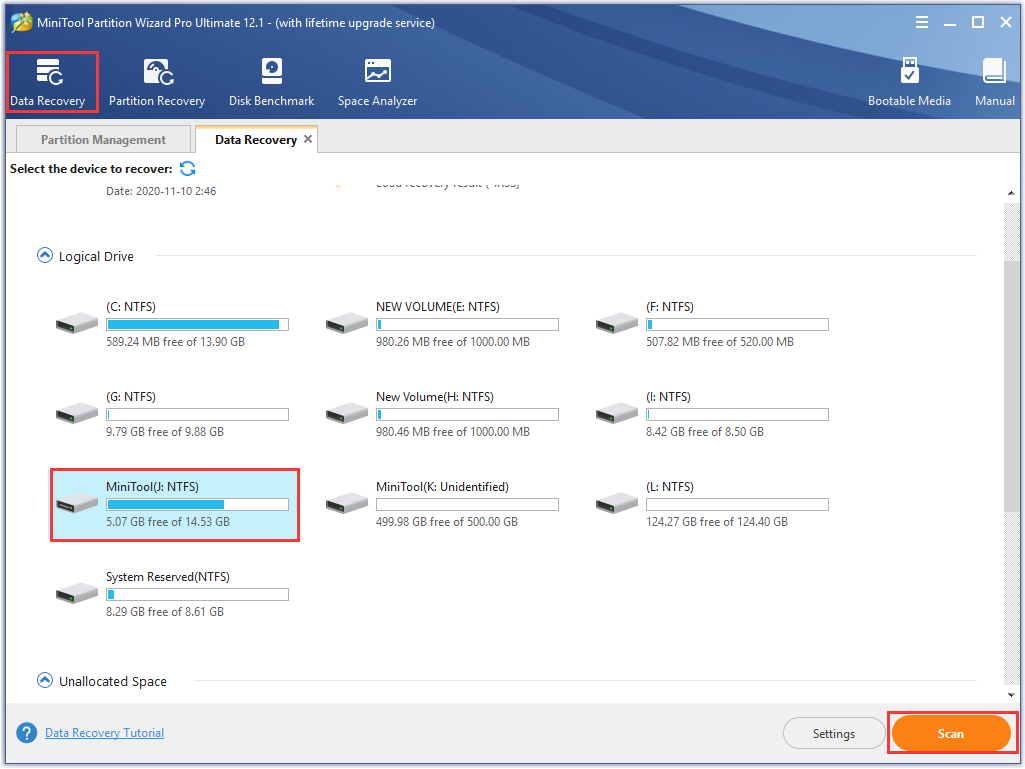Screen dimensions: 1025x769
Task: Click the '(C: NTFS)' drive label
Action: point(131,307)
